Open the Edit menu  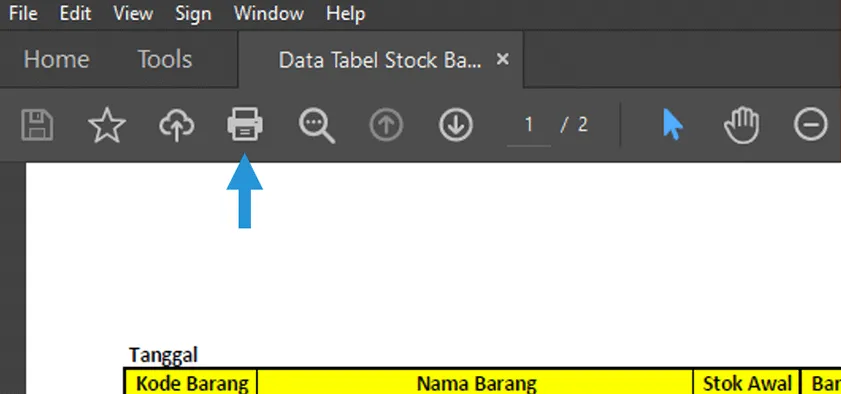pos(75,13)
